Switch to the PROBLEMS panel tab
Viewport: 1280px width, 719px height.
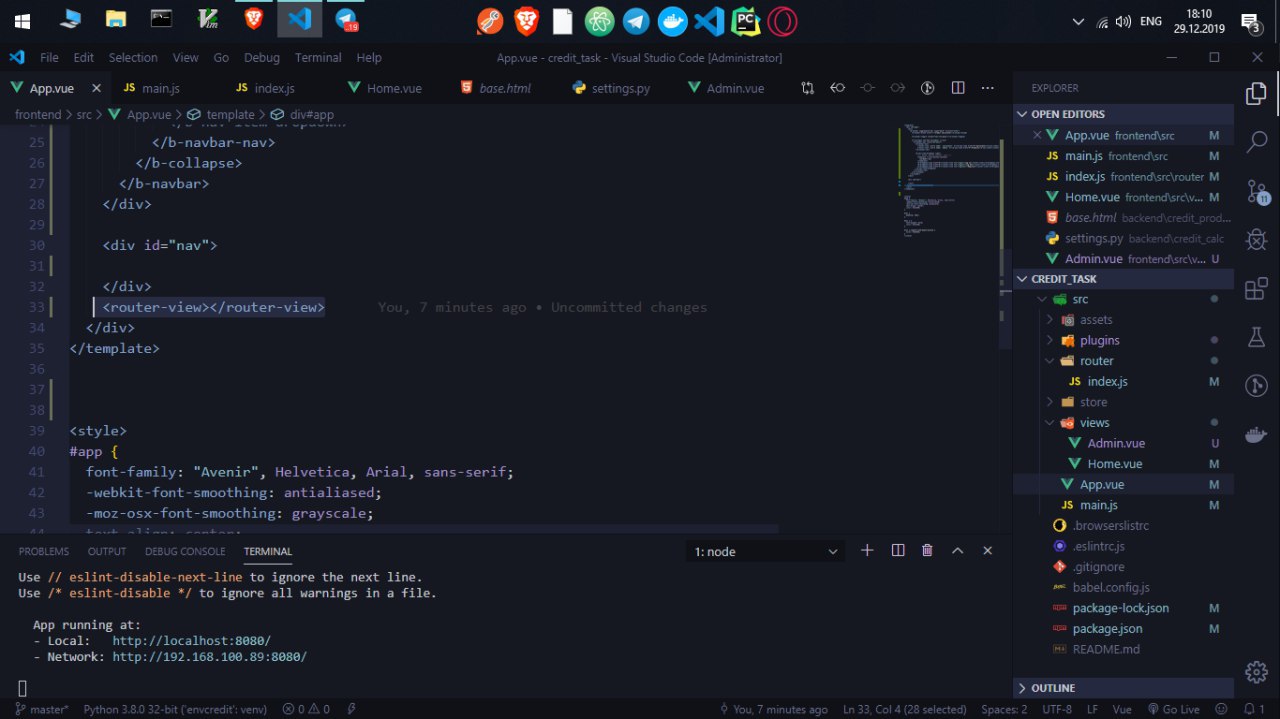point(44,551)
